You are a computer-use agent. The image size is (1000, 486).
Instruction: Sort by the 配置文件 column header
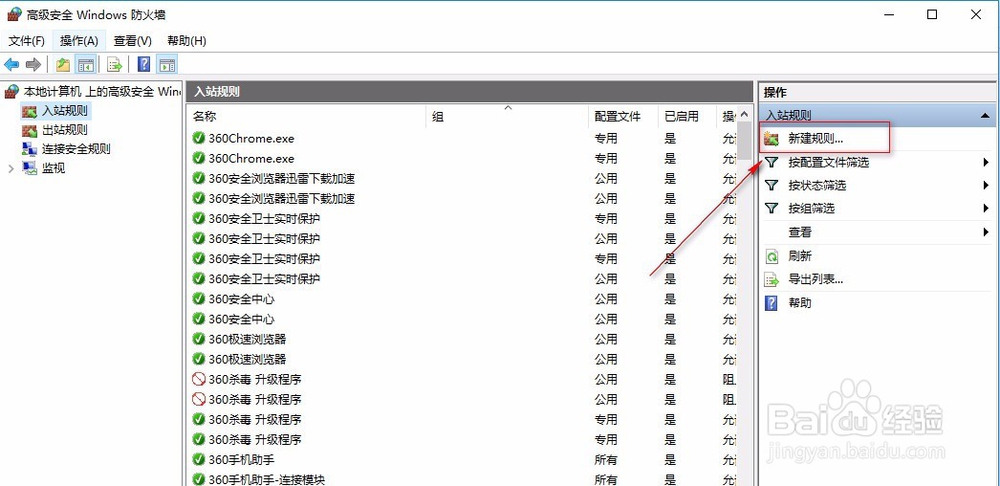point(623,117)
